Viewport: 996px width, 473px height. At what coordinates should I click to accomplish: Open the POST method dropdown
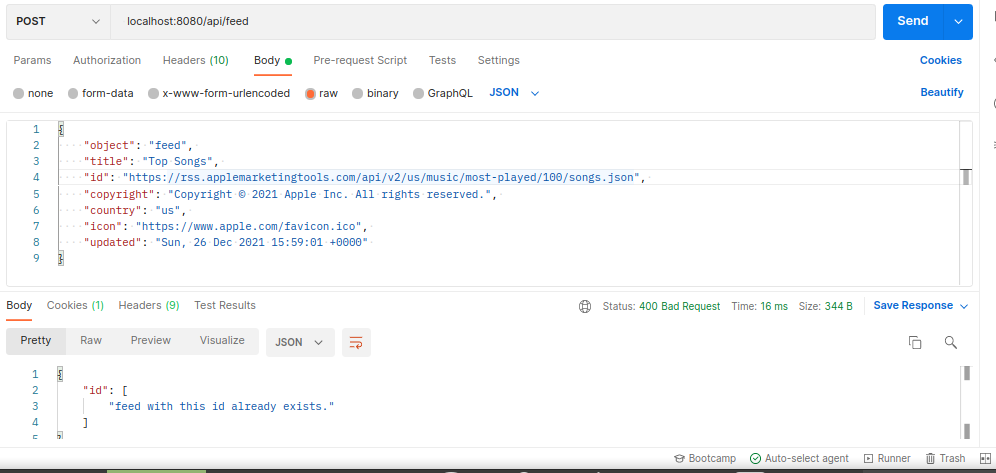tap(58, 21)
